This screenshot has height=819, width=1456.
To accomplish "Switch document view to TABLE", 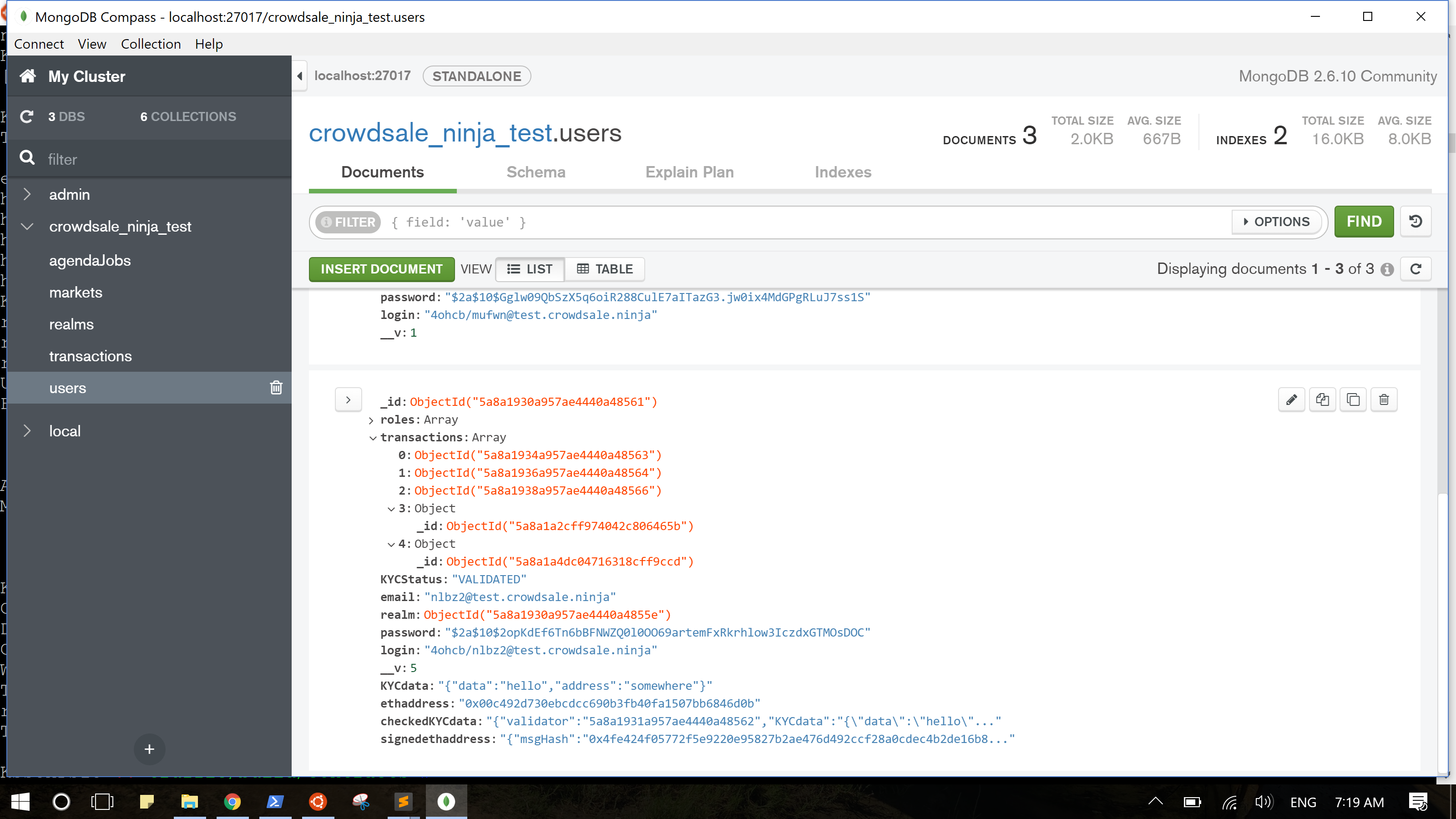I will [x=605, y=269].
